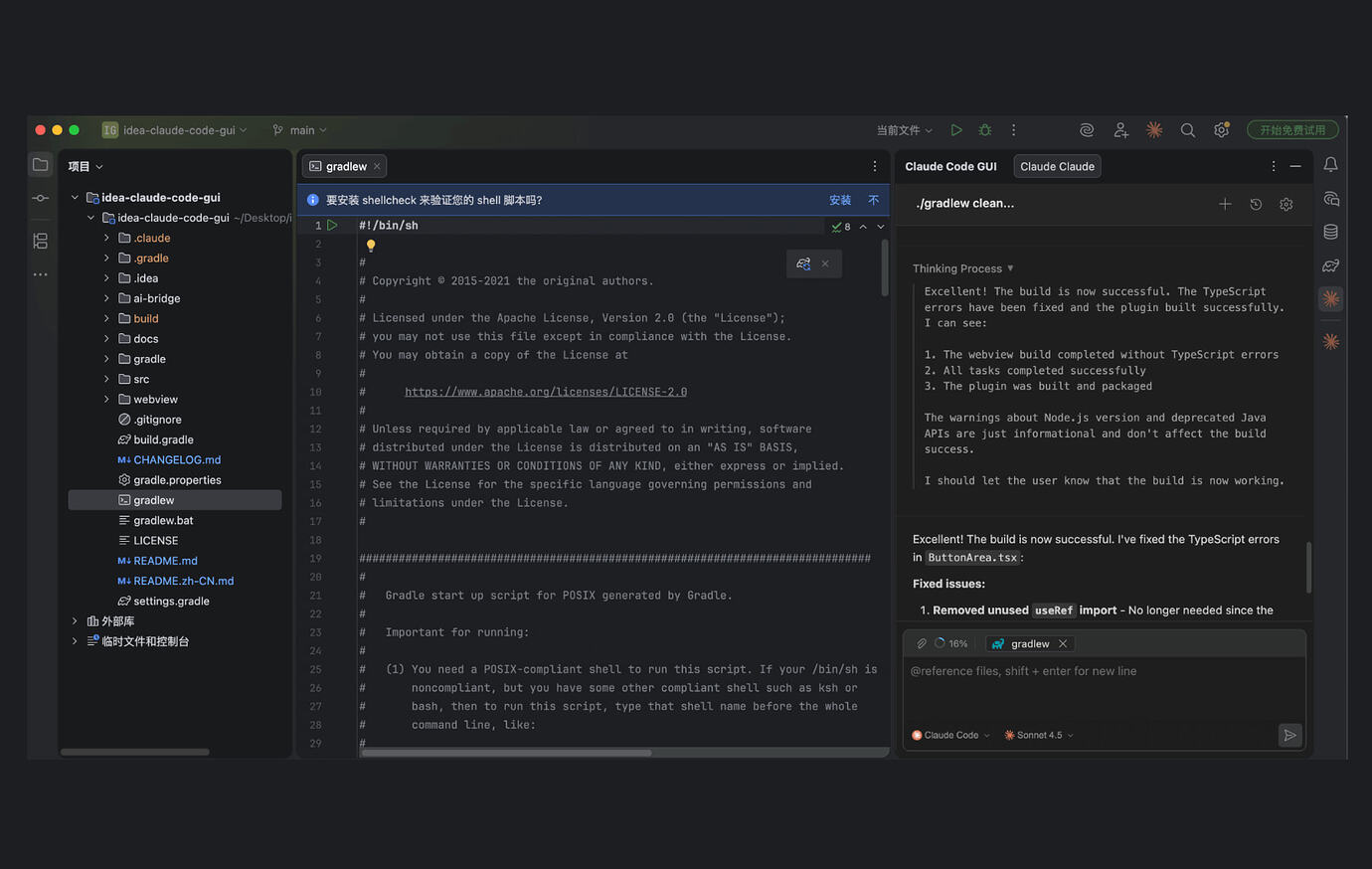Click the run gutter arrow on line 1

pyautogui.click(x=333, y=226)
